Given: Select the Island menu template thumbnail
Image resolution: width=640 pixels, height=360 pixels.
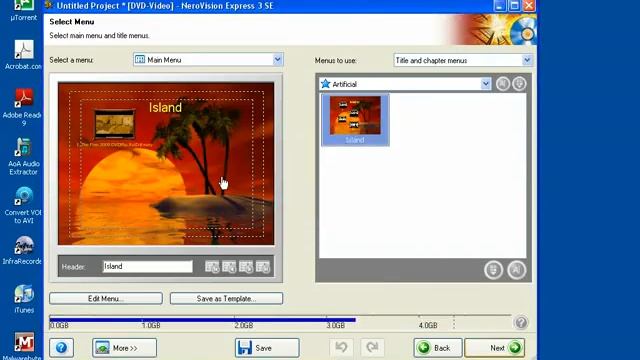Looking at the screenshot, I should 355,120.
